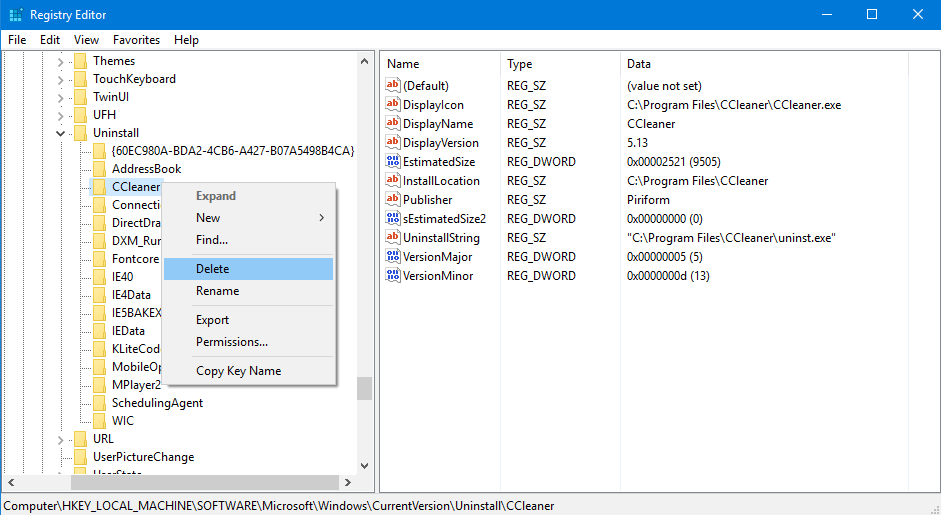Click the registry path in status bar
This screenshot has height=515, width=941.
pyautogui.click(x=279, y=506)
